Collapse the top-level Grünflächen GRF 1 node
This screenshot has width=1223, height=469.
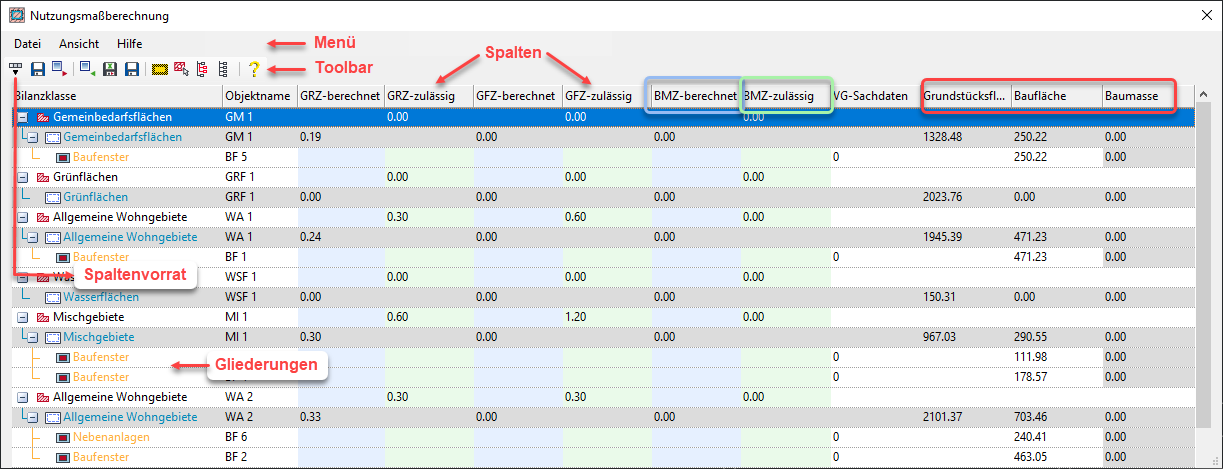pos(23,177)
